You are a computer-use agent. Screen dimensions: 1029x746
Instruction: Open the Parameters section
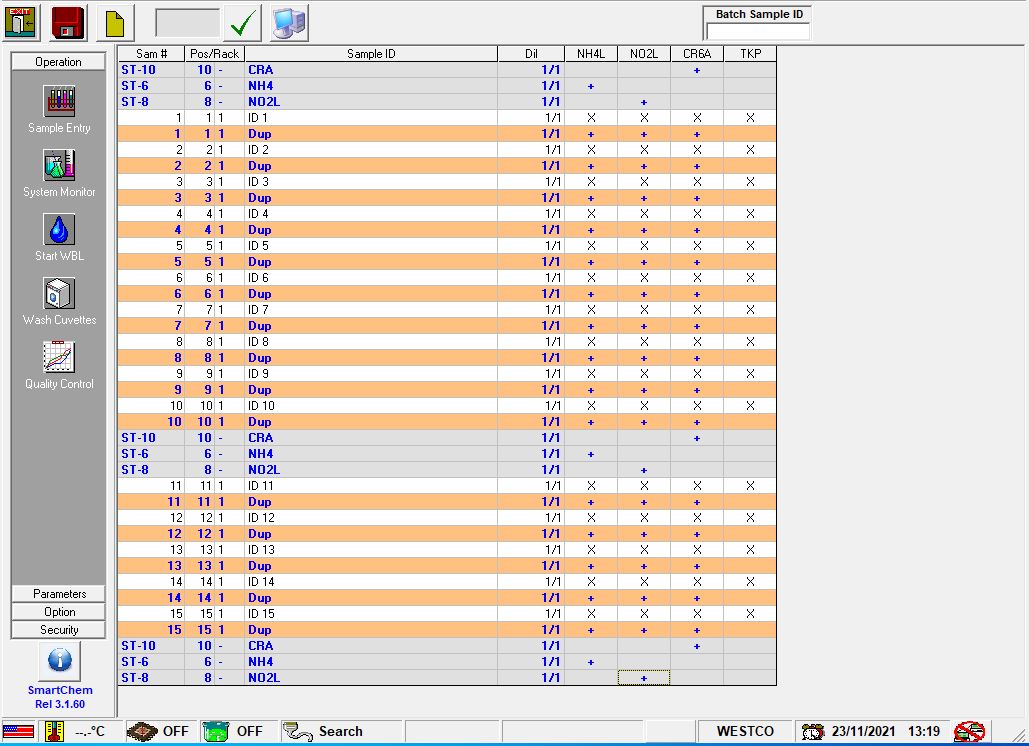point(57,593)
